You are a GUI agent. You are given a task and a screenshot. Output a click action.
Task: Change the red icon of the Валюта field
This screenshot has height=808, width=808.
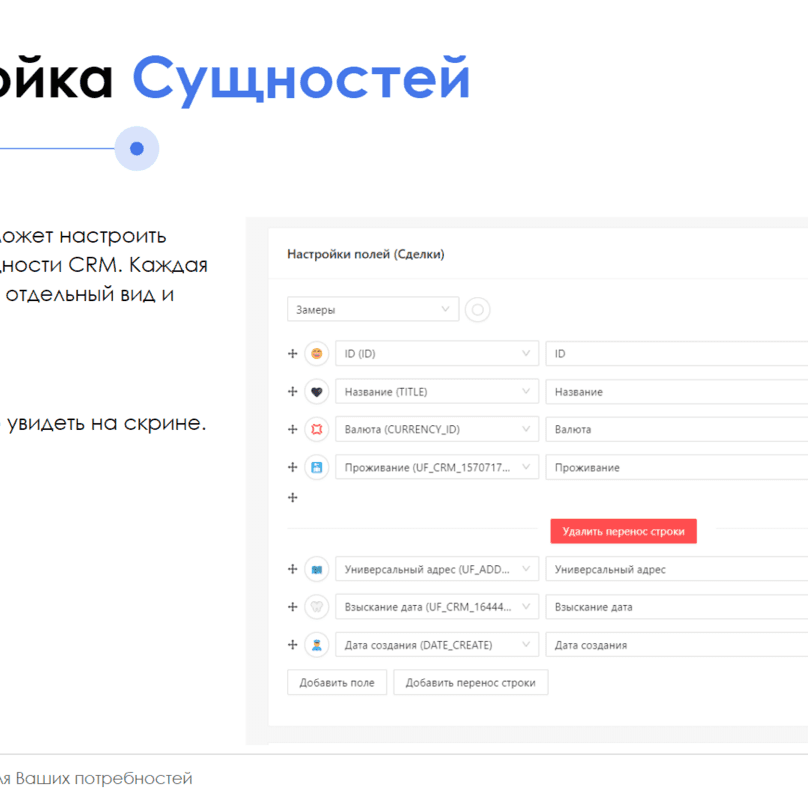coord(317,429)
